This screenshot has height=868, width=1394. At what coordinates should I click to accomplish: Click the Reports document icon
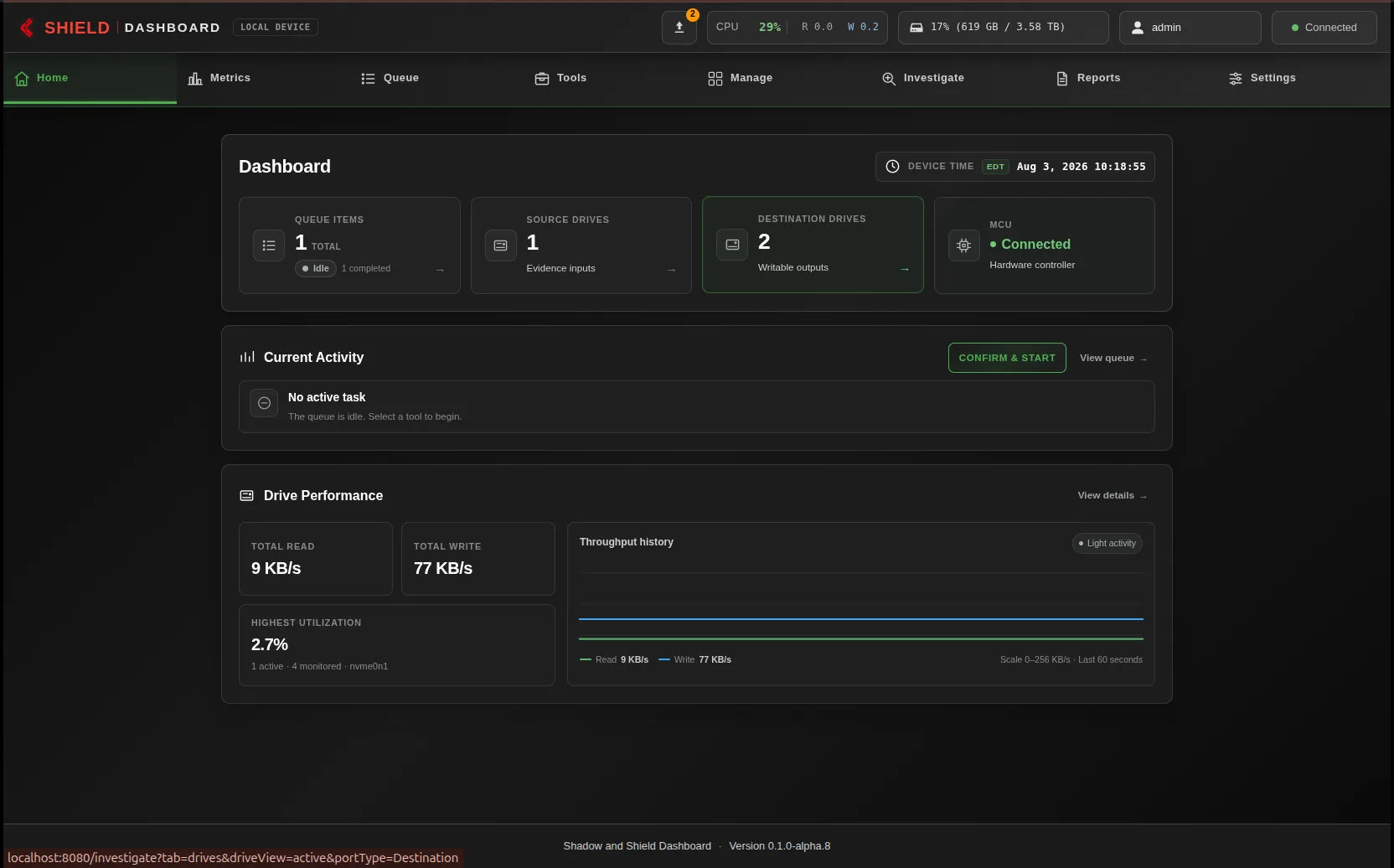click(1062, 78)
